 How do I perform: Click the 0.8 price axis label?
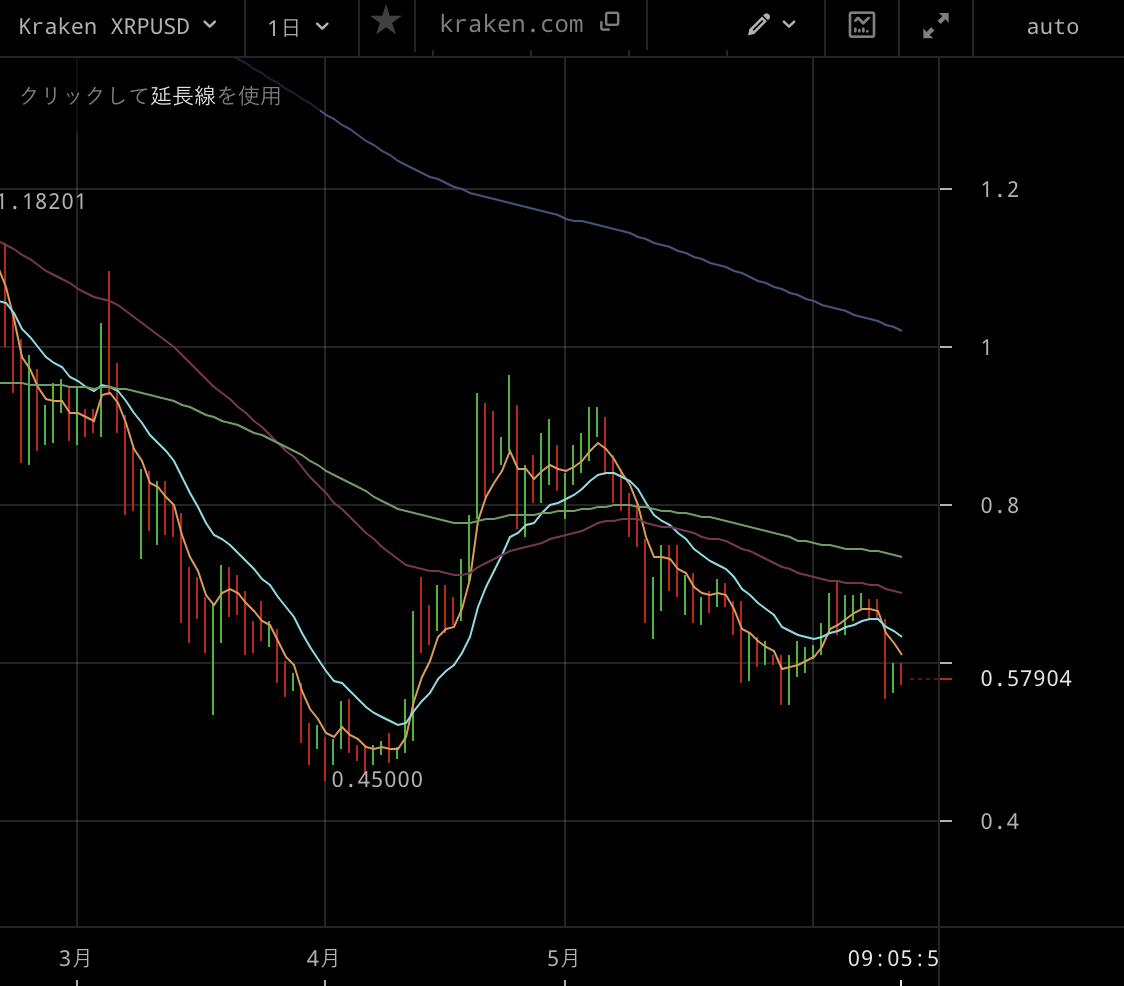coord(999,506)
